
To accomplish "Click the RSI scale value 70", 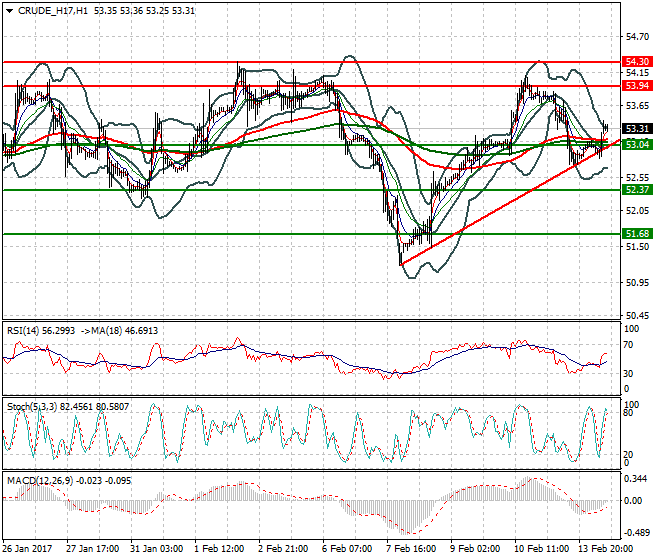I will pos(628,345).
